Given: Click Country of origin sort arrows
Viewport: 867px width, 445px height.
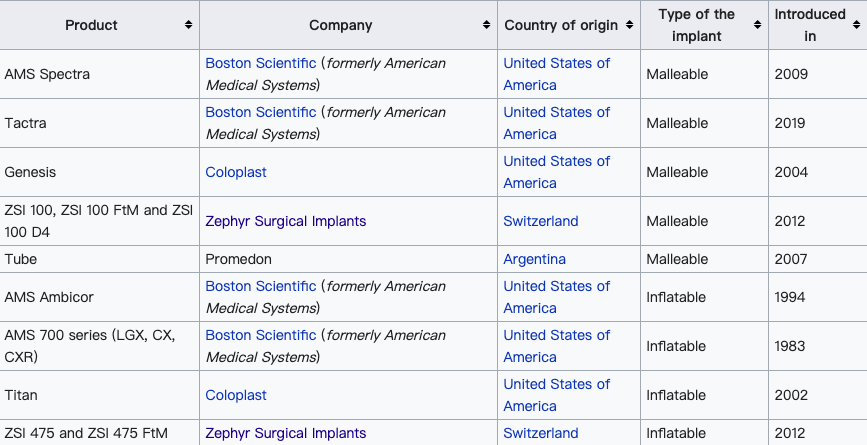Looking at the screenshot, I should click(x=629, y=25).
